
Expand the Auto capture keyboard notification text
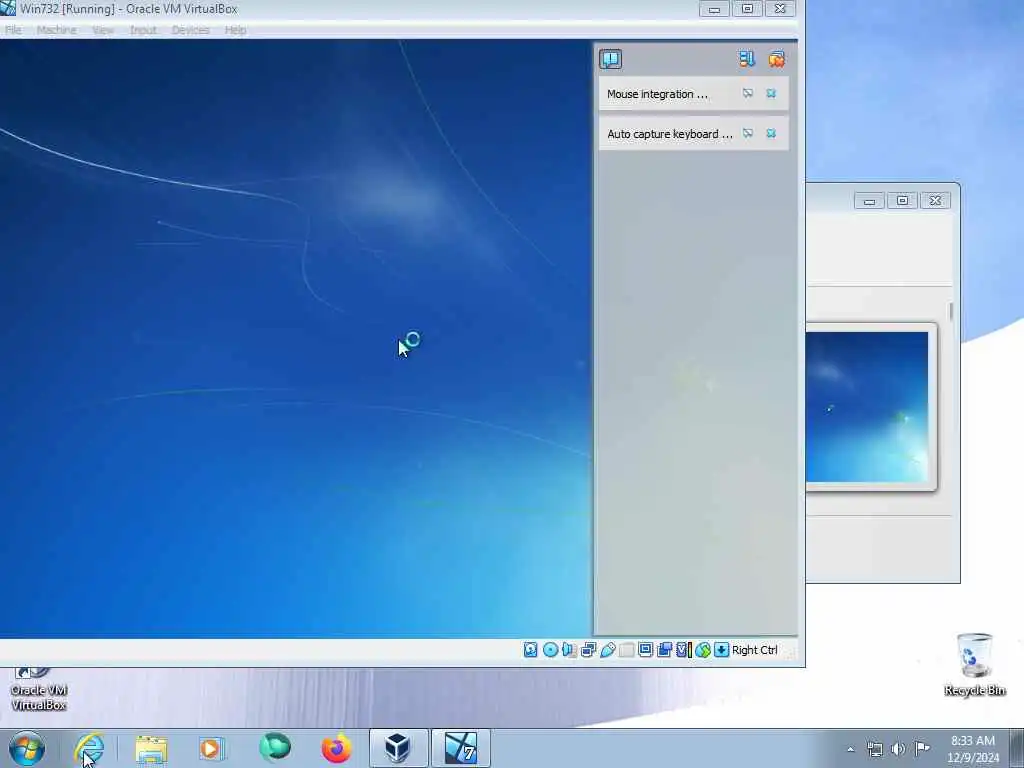click(x=669, y=134)
